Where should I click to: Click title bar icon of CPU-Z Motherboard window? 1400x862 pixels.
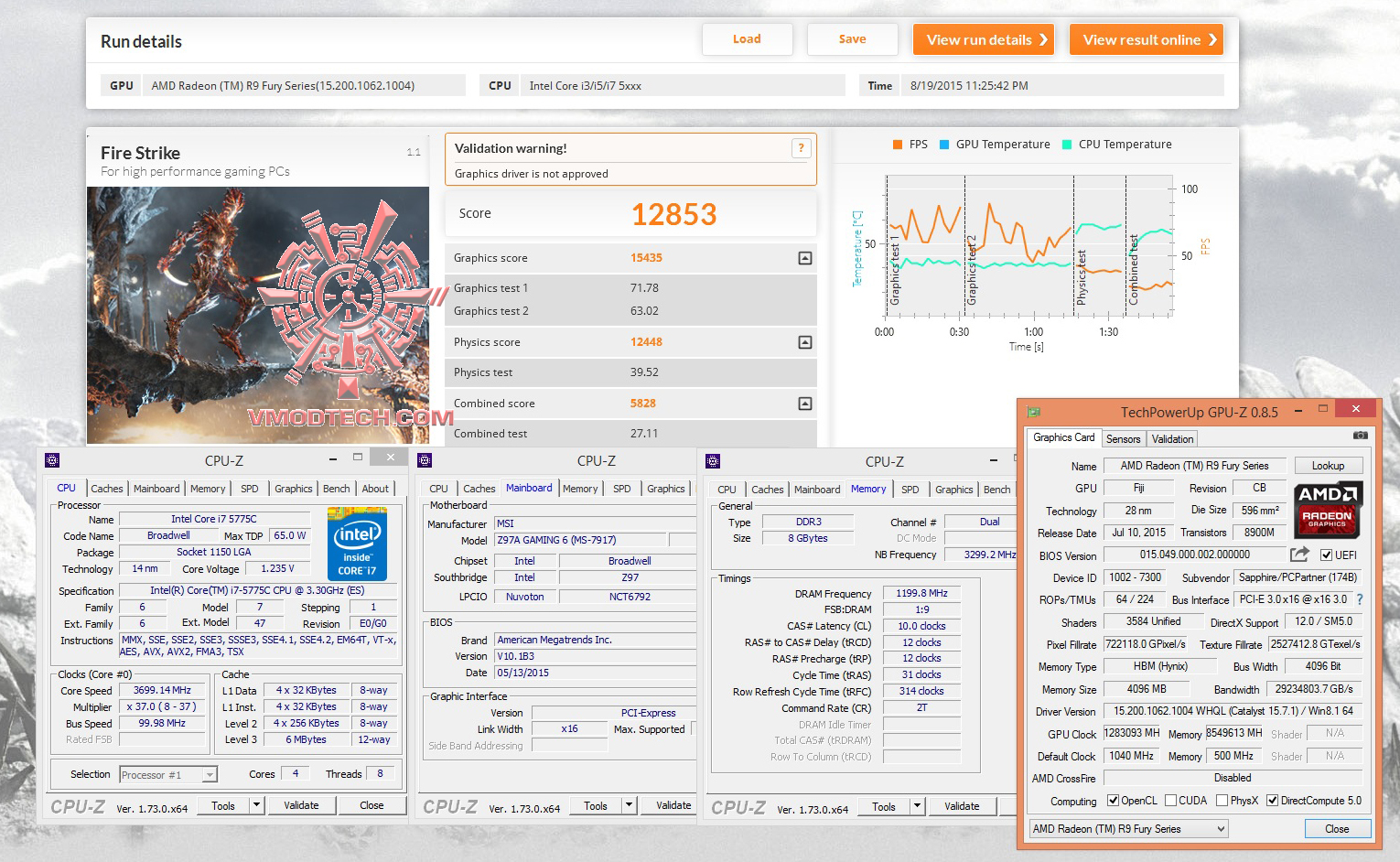pyautogui.click(x=424, y=460)
